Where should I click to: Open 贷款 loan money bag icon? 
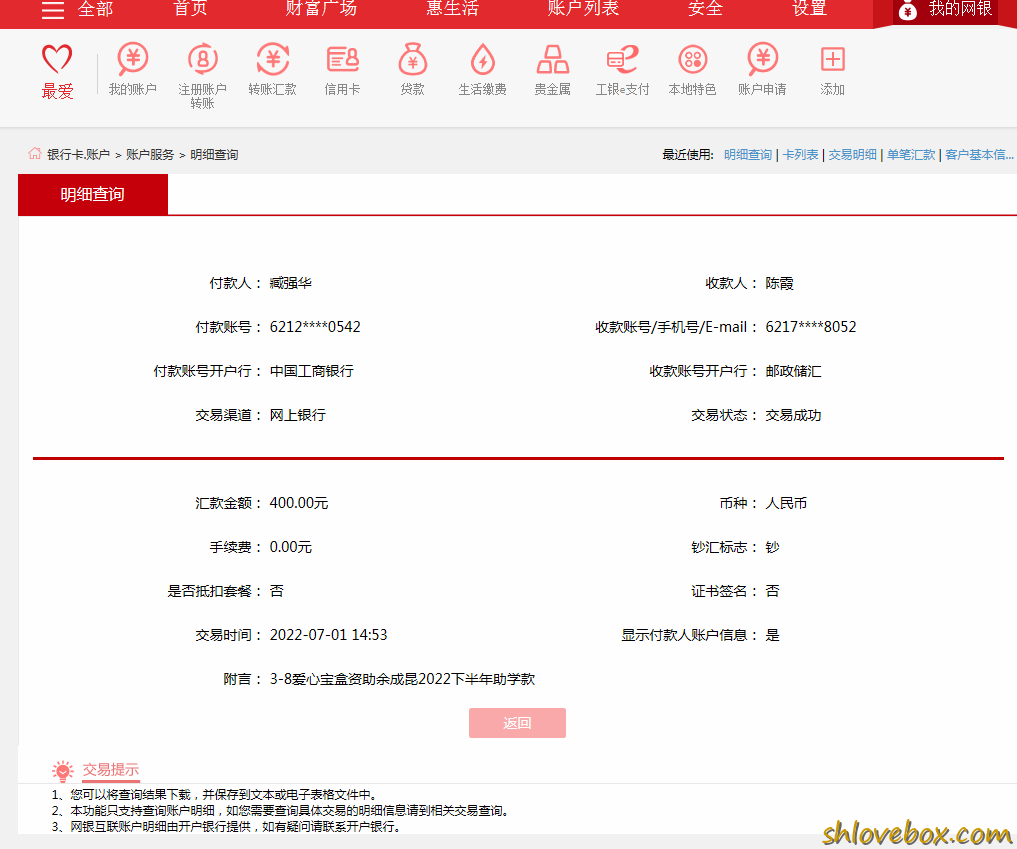[413, 59]
